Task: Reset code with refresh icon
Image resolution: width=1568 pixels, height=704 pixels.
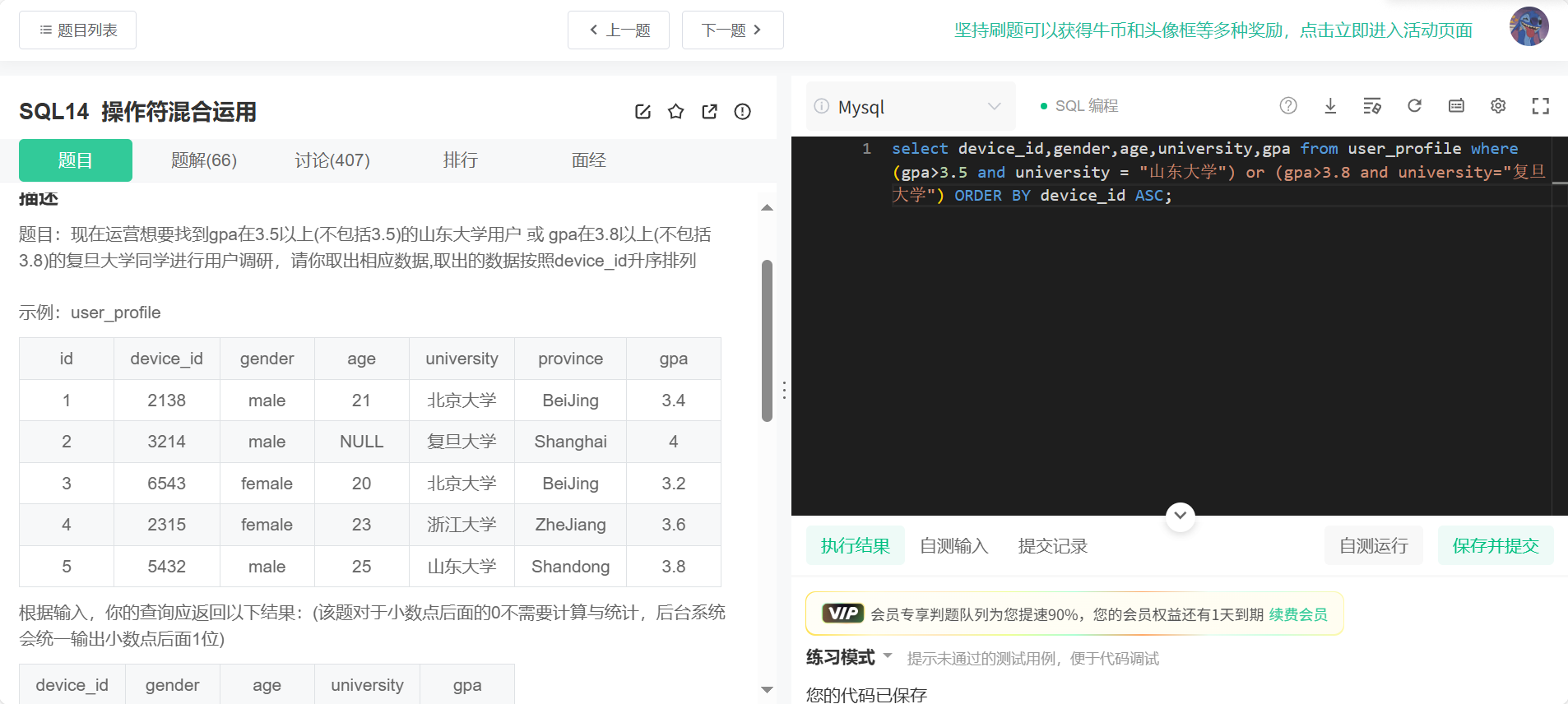Action: (1414, 105)
